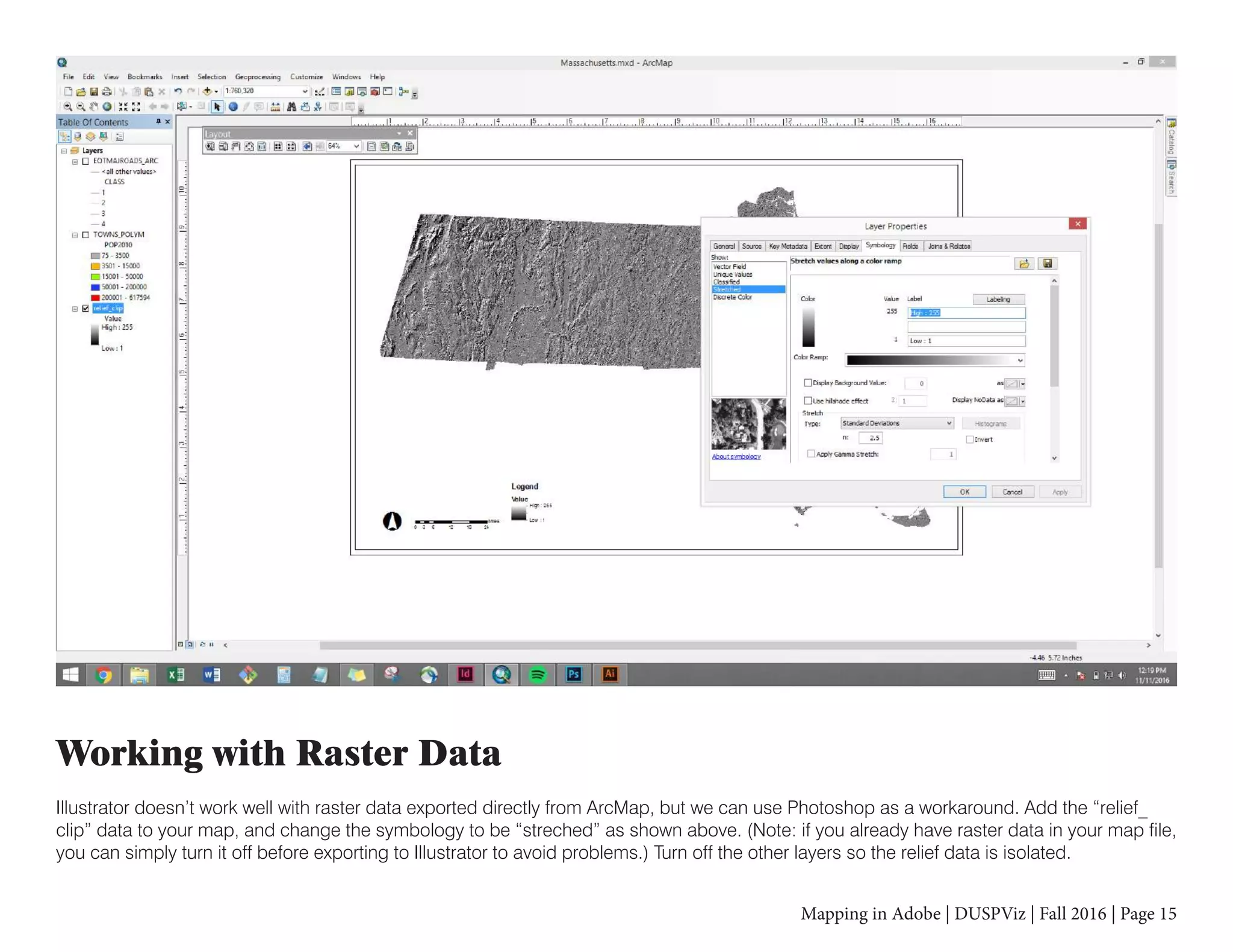Click the Find binoculars icon
Image resolution: width=1233 pixels, height=952 pixels.
291,107
